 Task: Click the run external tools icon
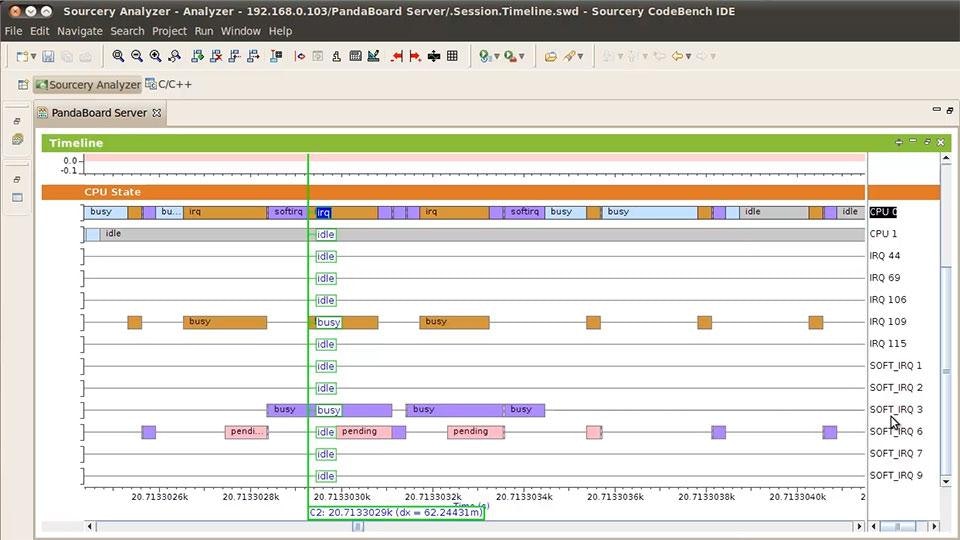click(x=510, y=56)
